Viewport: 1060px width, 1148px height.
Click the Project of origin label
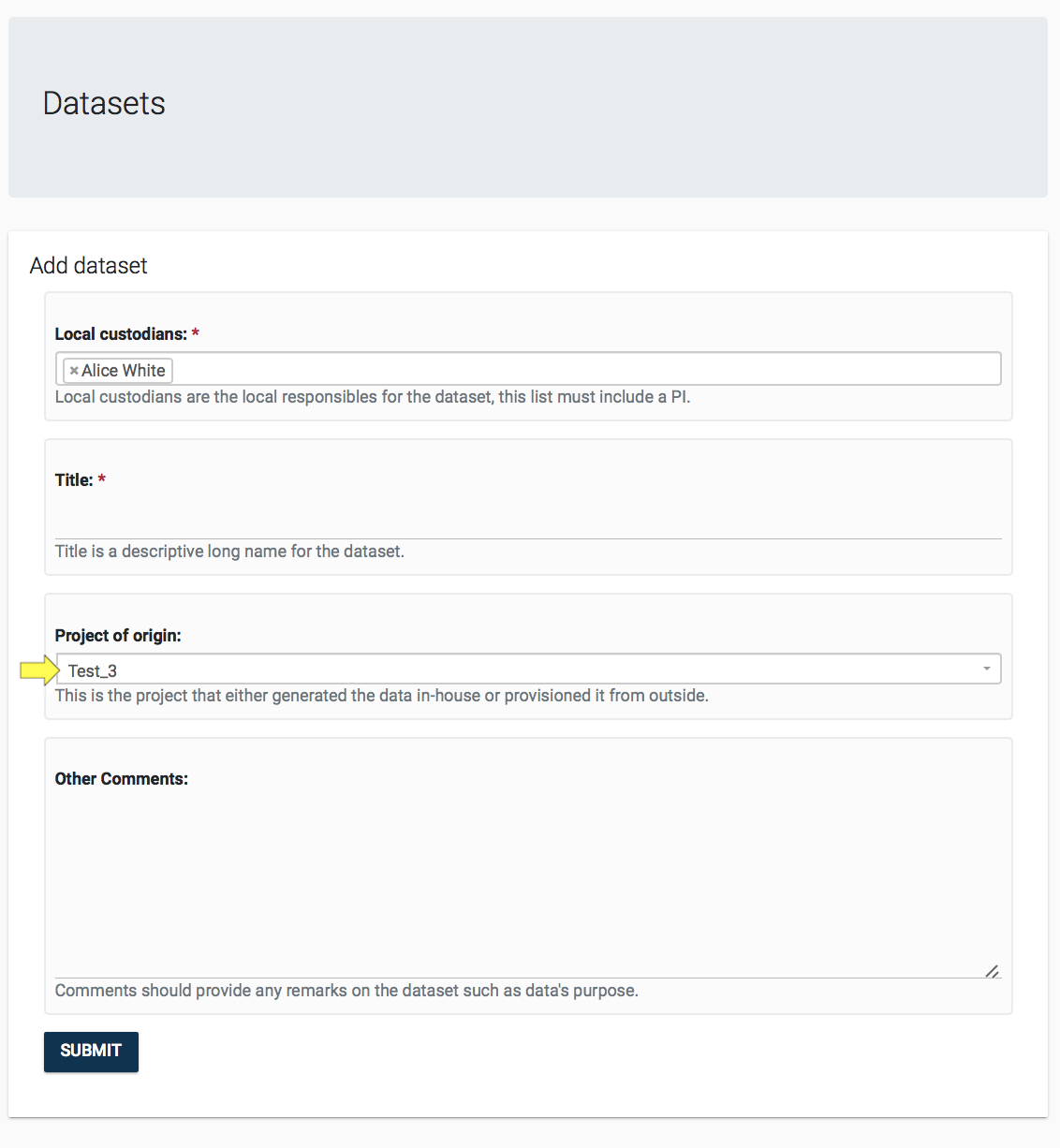tap(118, 636)
